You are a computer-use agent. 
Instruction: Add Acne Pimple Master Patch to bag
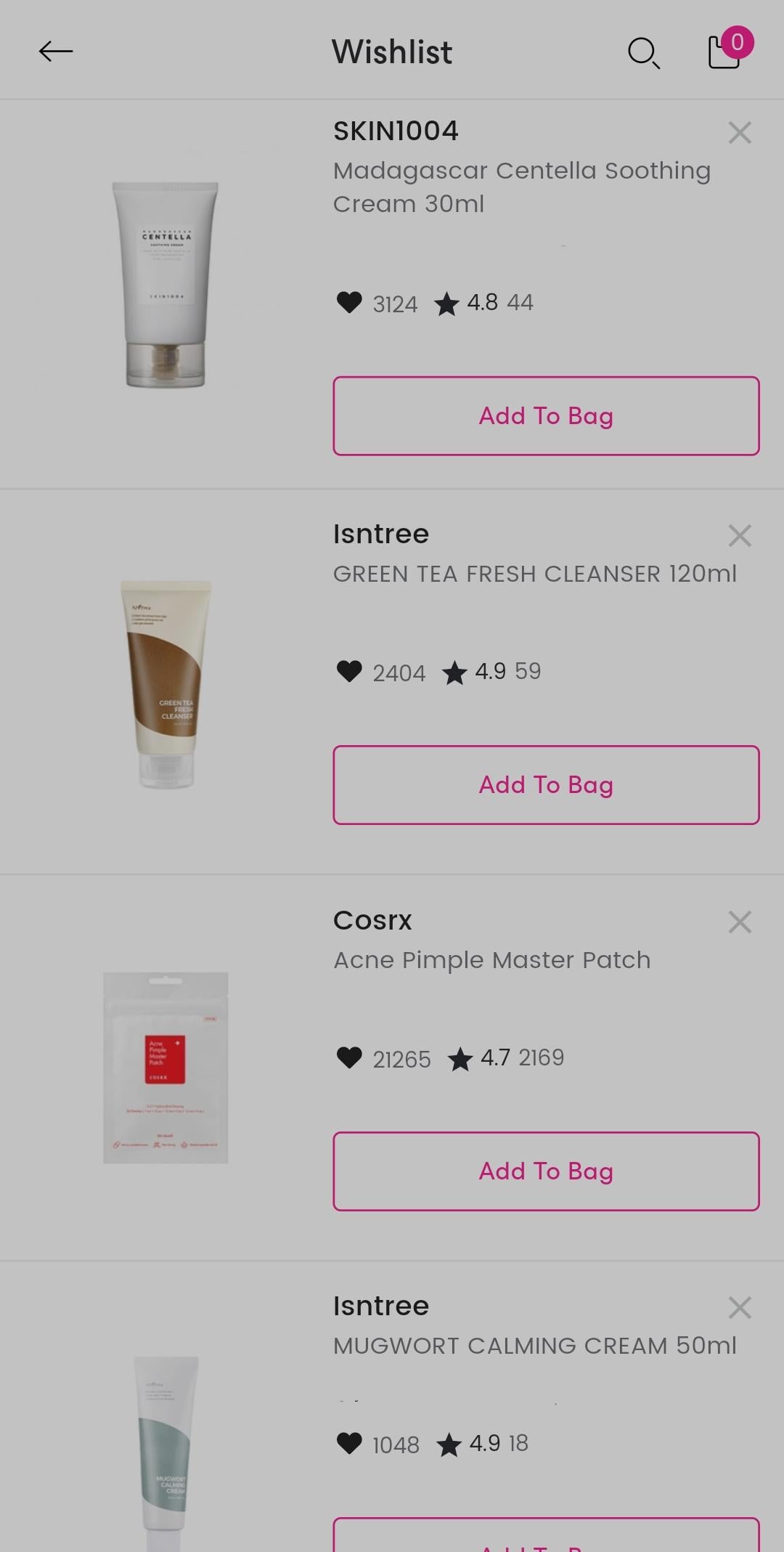[546, 1171]
